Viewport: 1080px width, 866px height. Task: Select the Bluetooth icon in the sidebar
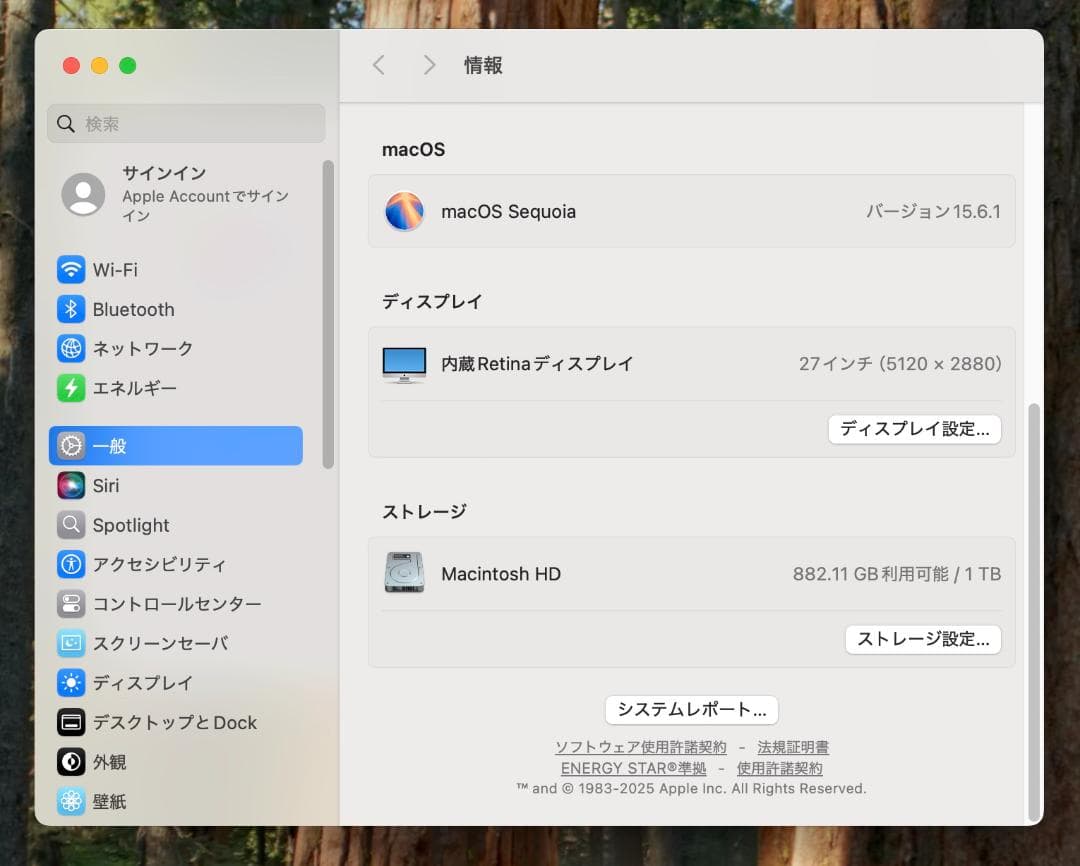coord(71,309)
